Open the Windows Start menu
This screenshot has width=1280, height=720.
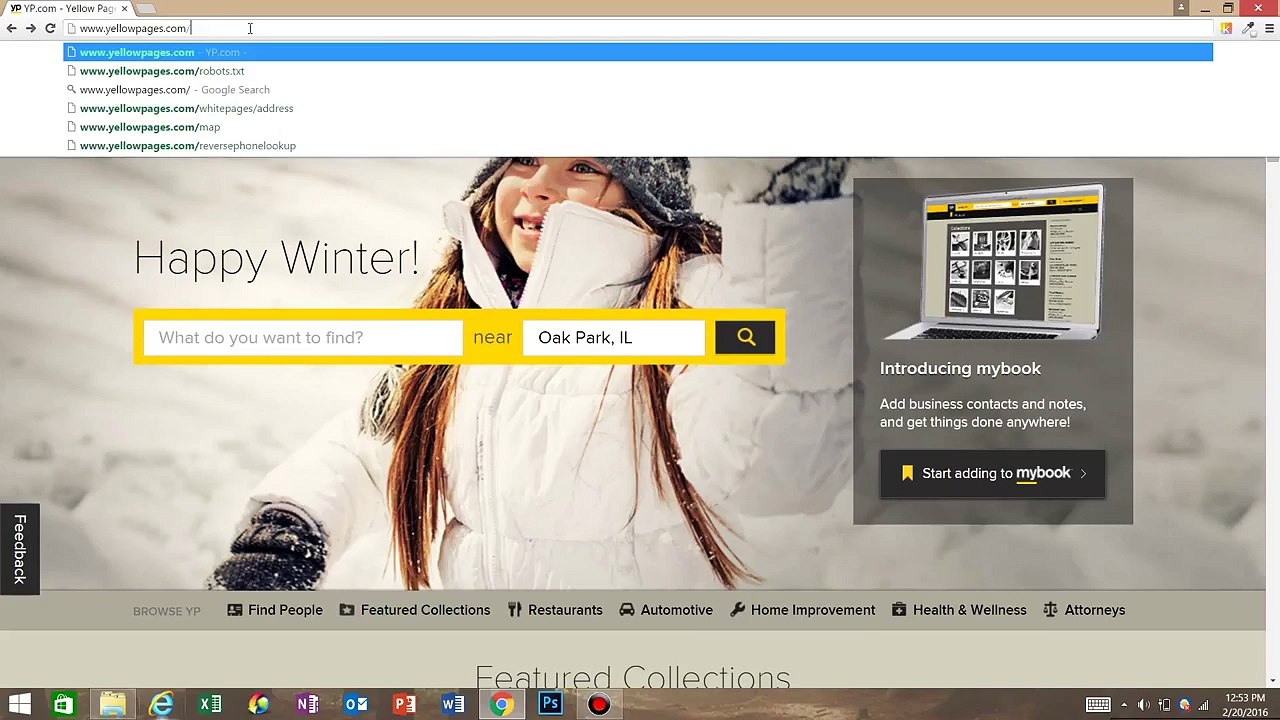tap(19, 705)
